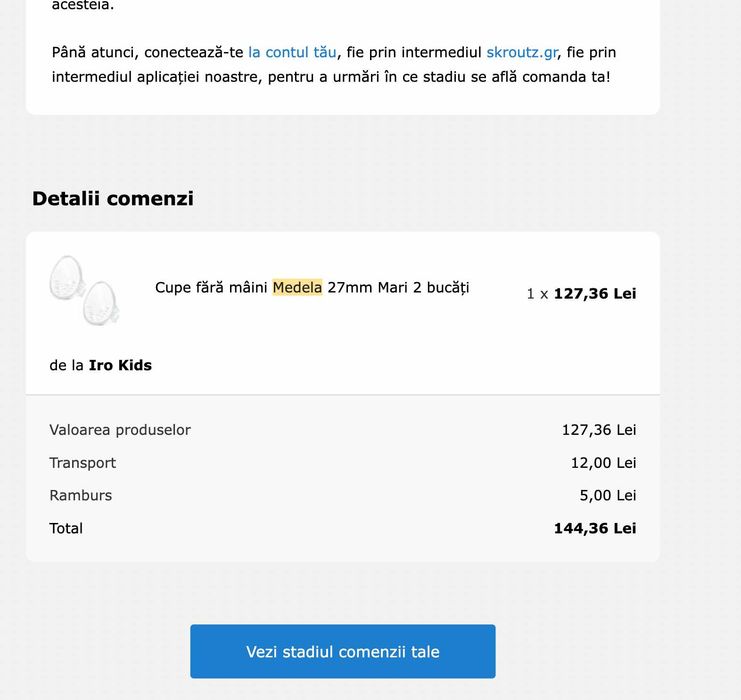Click the bold price beside "1 x"
The image size is (741, 700).
point(594,293)
